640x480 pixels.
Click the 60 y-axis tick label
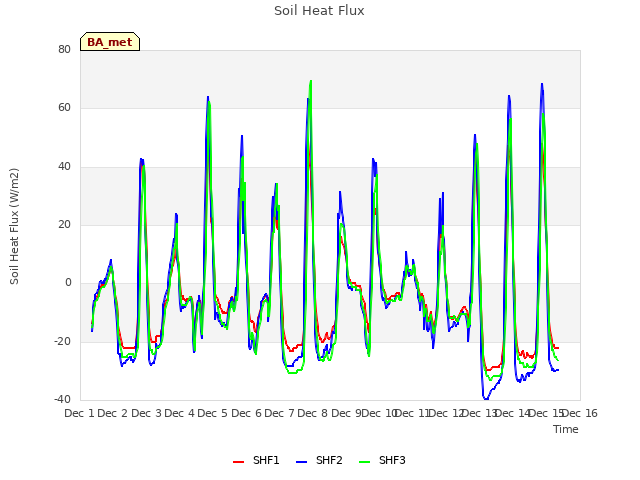click(64, 108)
